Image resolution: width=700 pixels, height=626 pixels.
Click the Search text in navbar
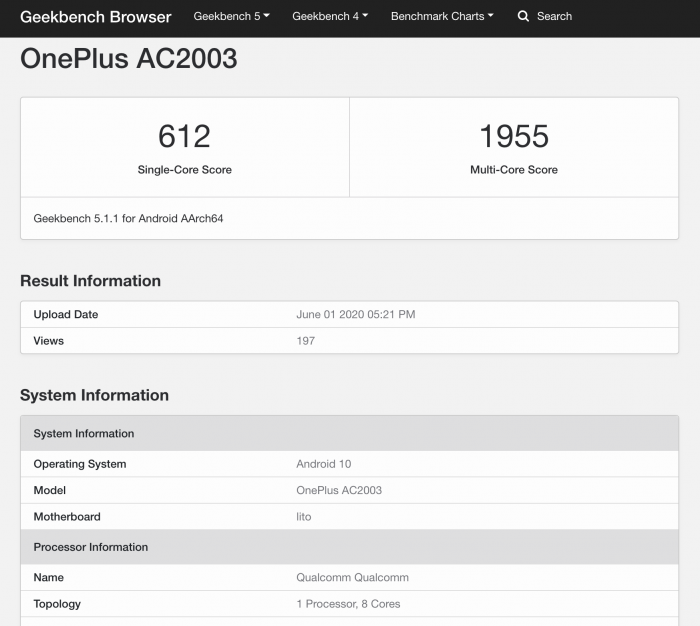click(x=554, y=17)
